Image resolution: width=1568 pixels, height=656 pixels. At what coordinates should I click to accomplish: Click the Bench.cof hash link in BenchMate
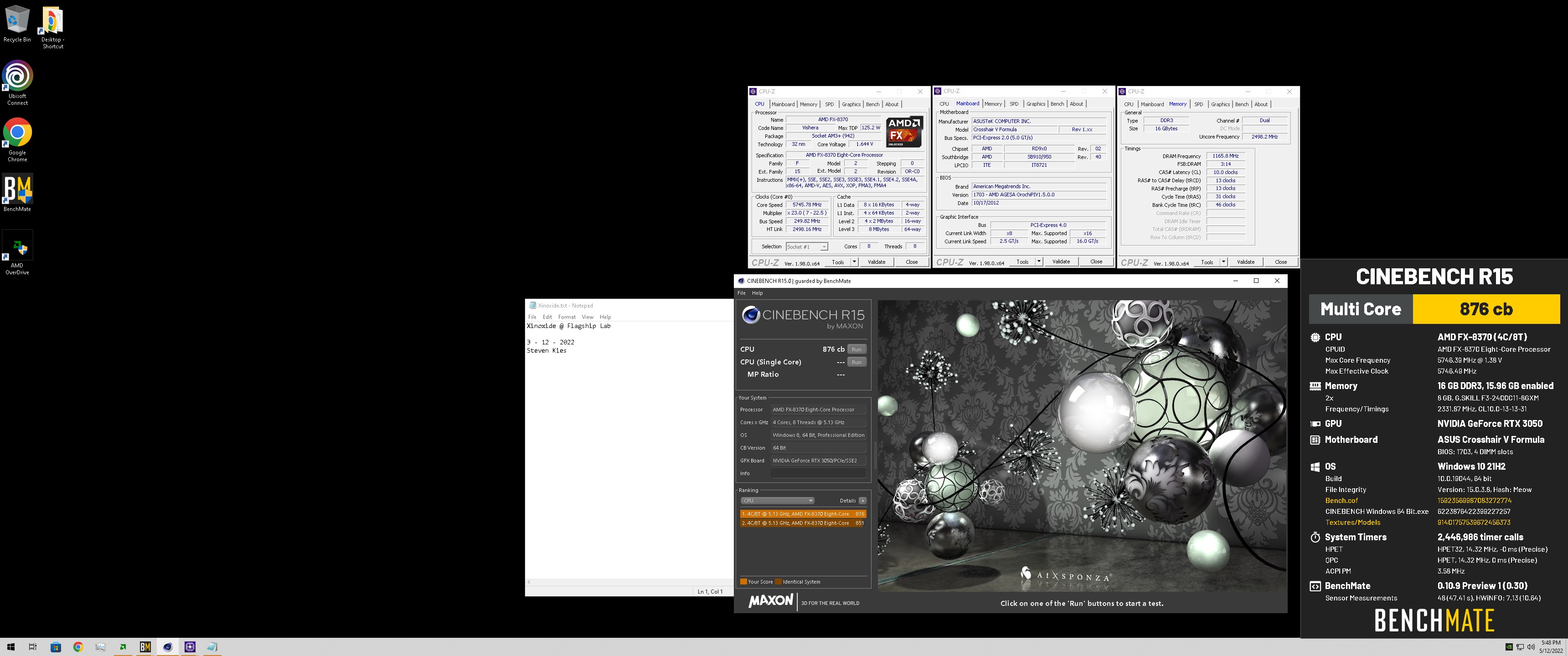[x=1474, y=501]
